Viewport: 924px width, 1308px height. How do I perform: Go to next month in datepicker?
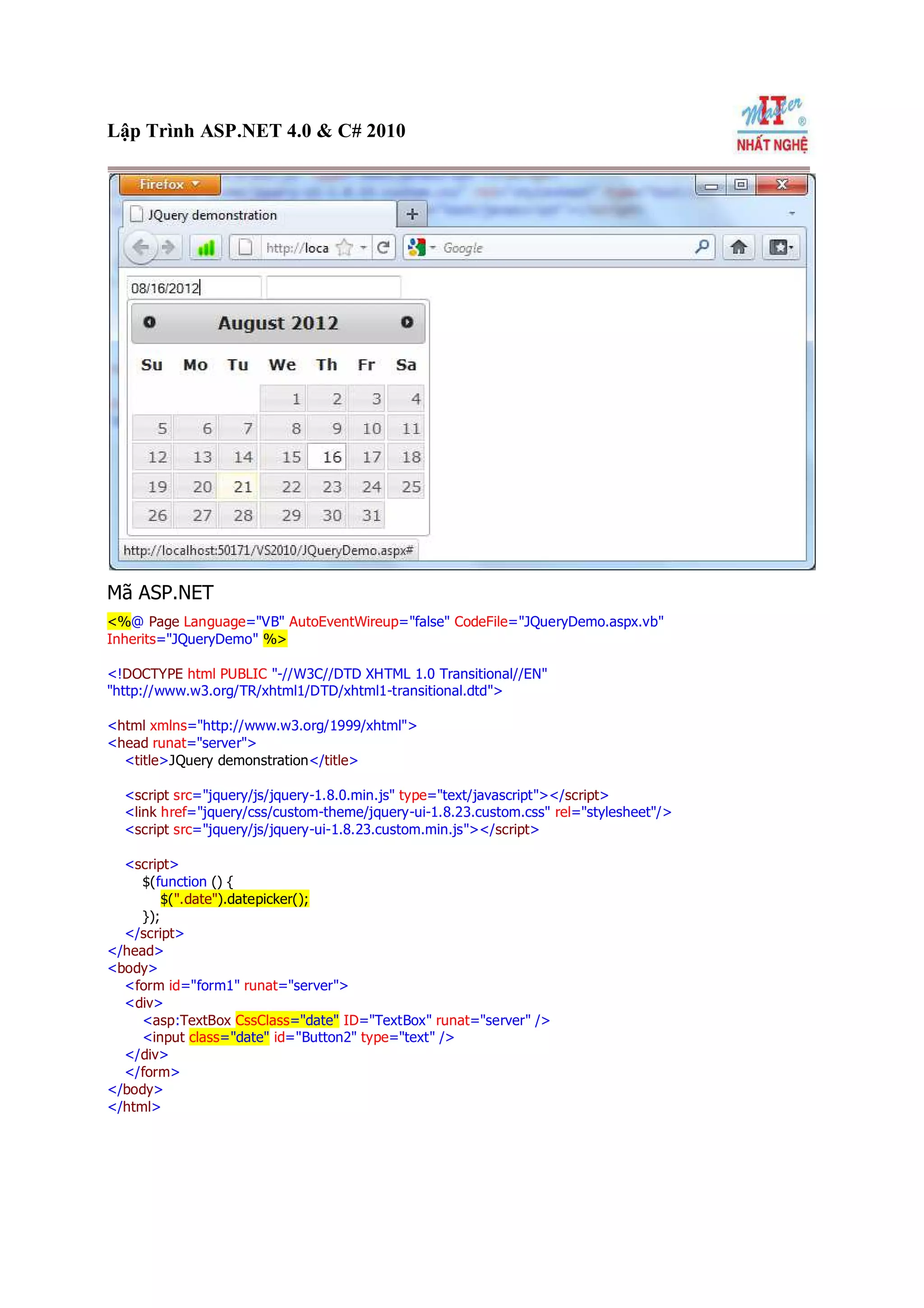407,322
